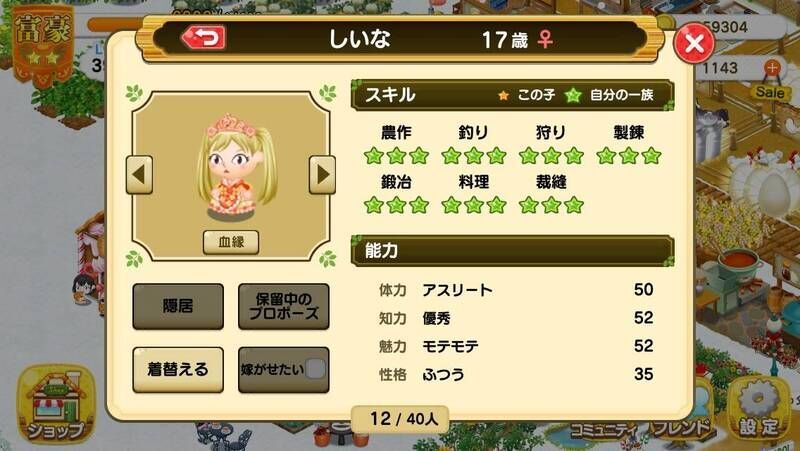Tap the Sale tag icon

click(x=770, y=92)
